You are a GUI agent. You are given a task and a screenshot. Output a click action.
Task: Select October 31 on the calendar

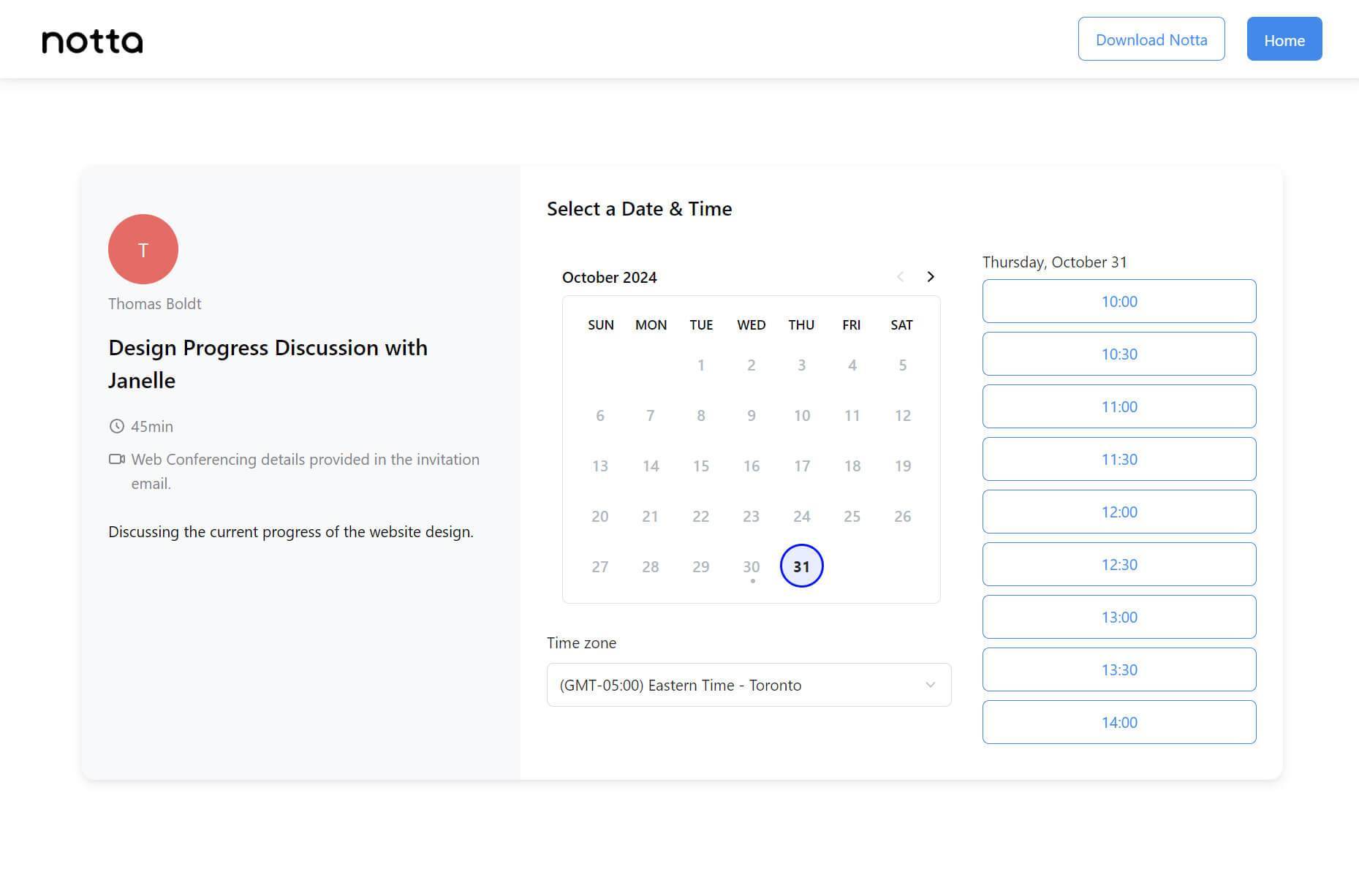[x=802, y=566]
